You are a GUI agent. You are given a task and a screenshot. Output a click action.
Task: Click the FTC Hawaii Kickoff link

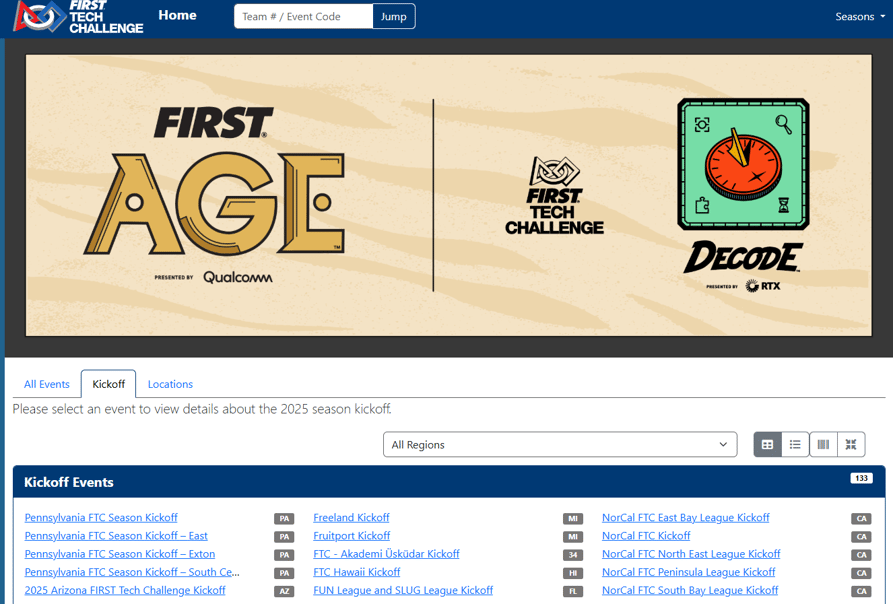pos(356,572)
